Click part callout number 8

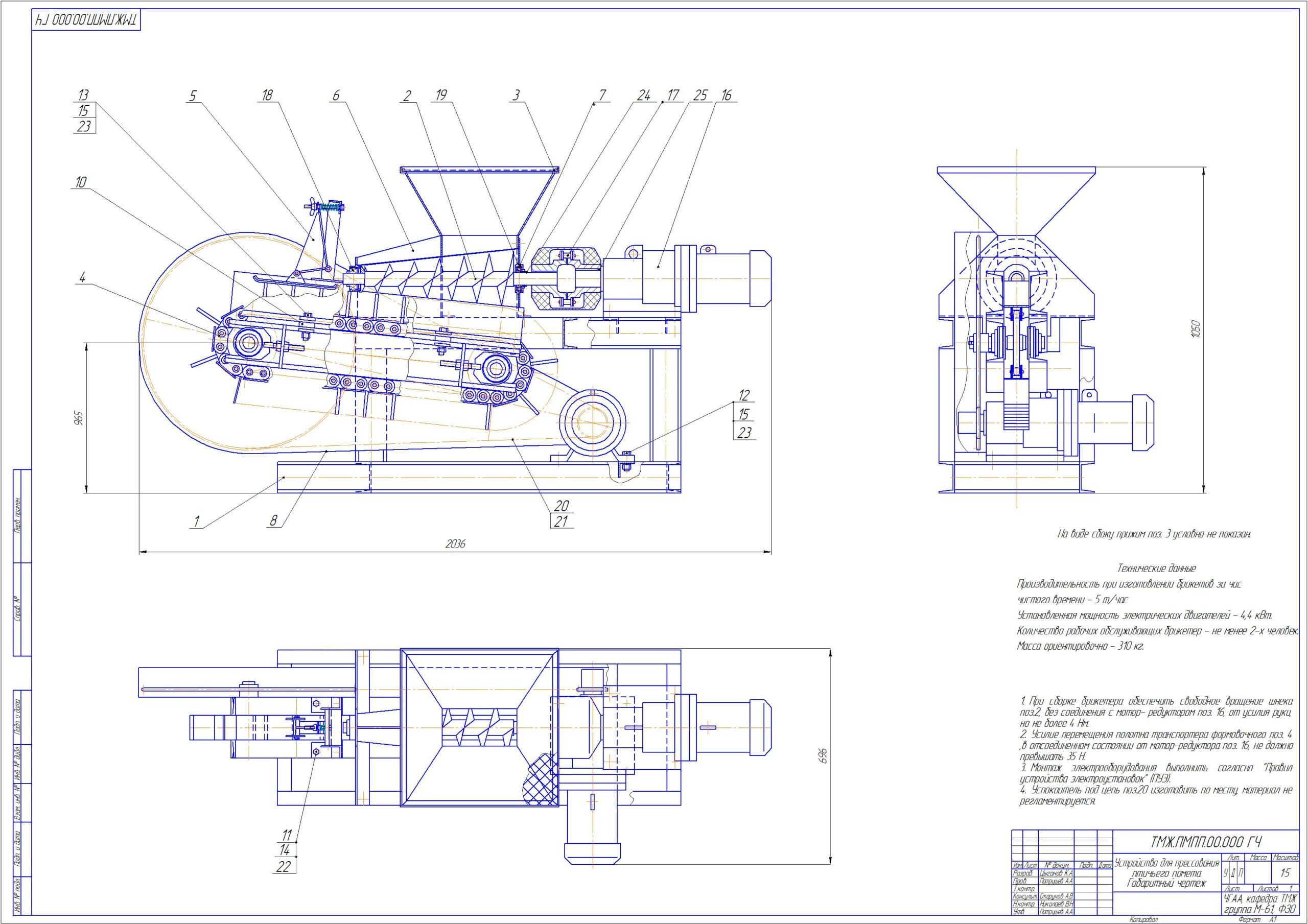pyautogui.click(x=274, y=521)
